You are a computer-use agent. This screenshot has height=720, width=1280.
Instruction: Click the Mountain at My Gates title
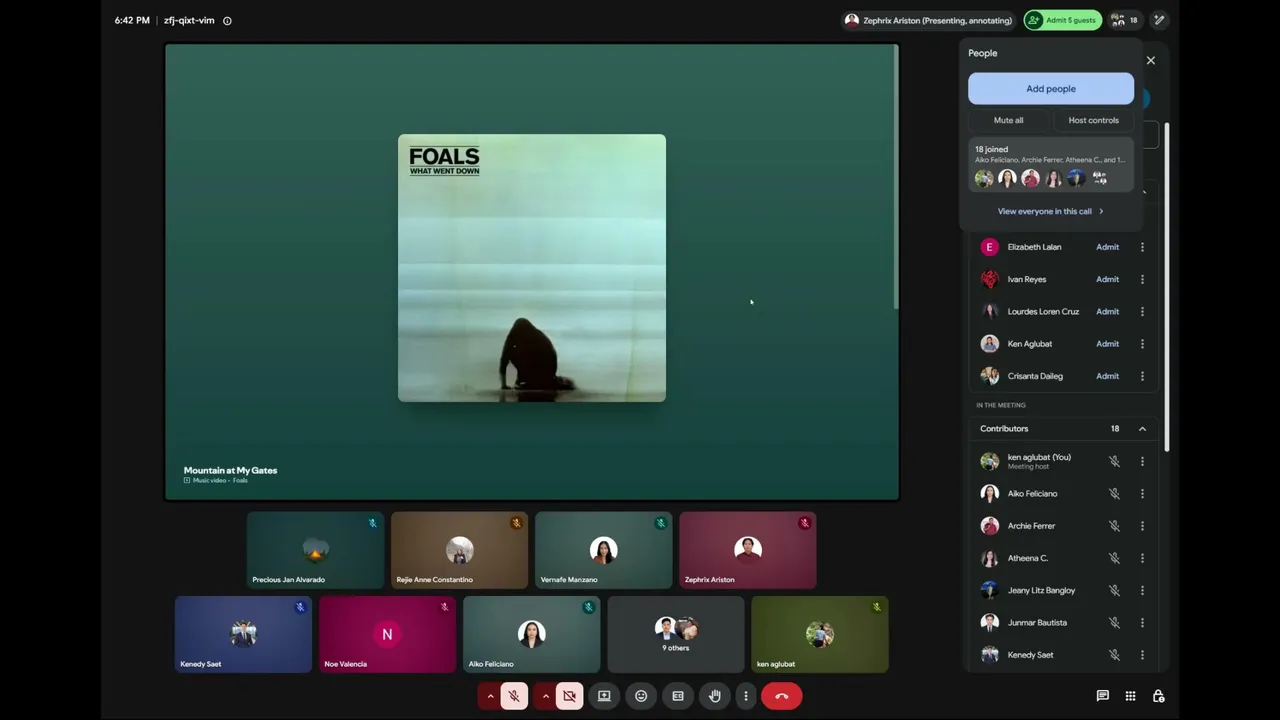coord(230,470)
